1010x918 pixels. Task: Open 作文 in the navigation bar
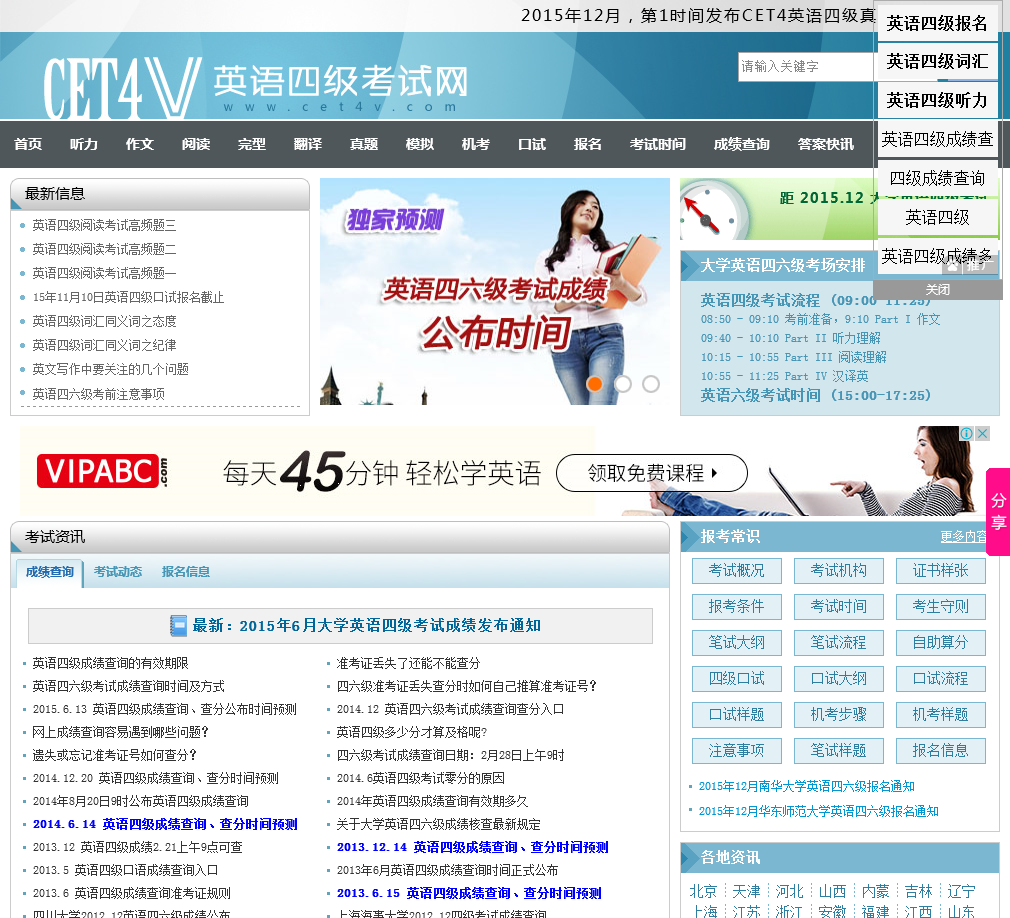(x=140, y=144)
